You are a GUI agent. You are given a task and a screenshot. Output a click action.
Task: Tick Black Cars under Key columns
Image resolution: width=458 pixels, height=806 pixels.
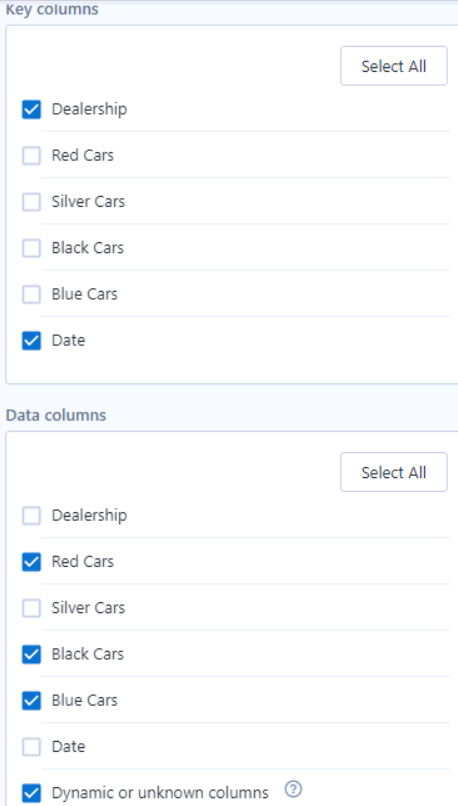[31, 248]
